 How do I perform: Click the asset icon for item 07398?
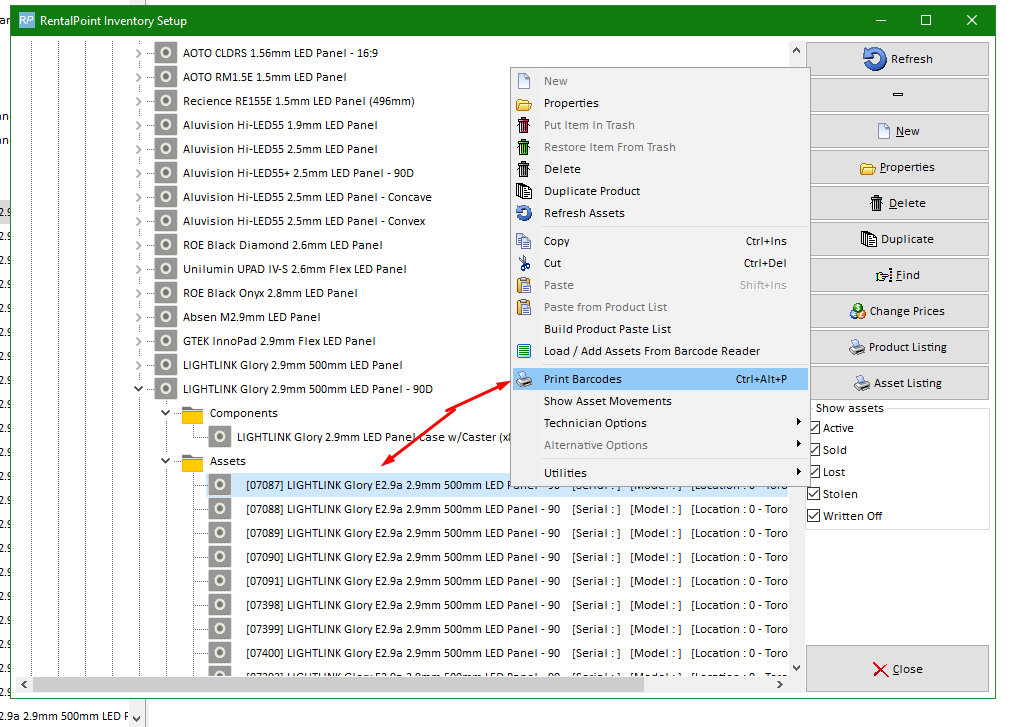(x=220, y=605)
